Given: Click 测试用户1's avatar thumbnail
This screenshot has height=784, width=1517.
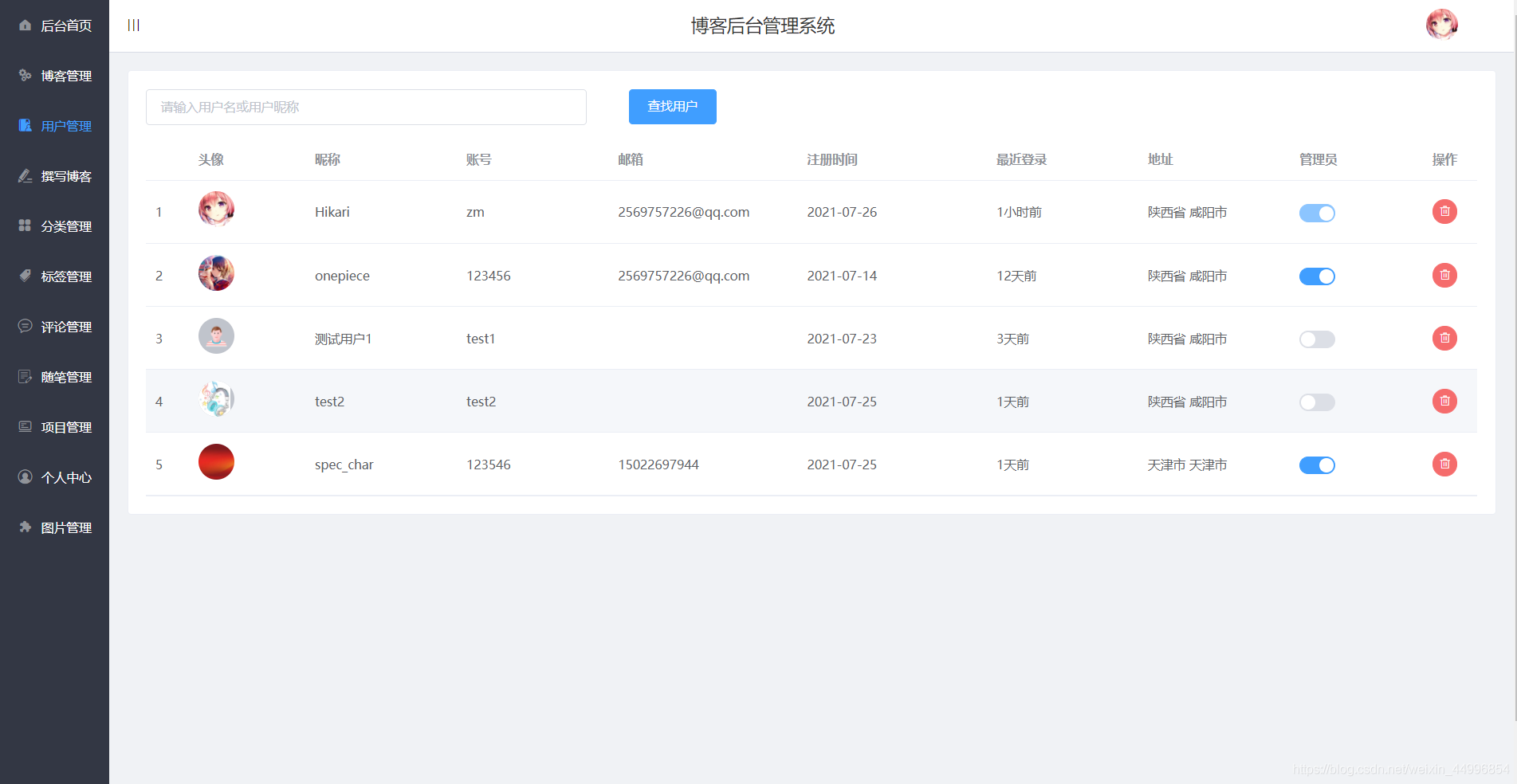Looking at the screenshot, I should tap(216, 336).
